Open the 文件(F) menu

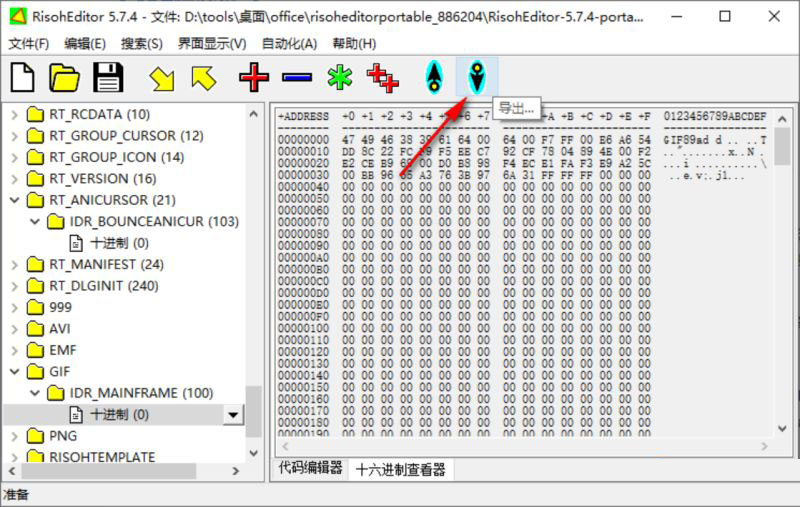(29, 44)
